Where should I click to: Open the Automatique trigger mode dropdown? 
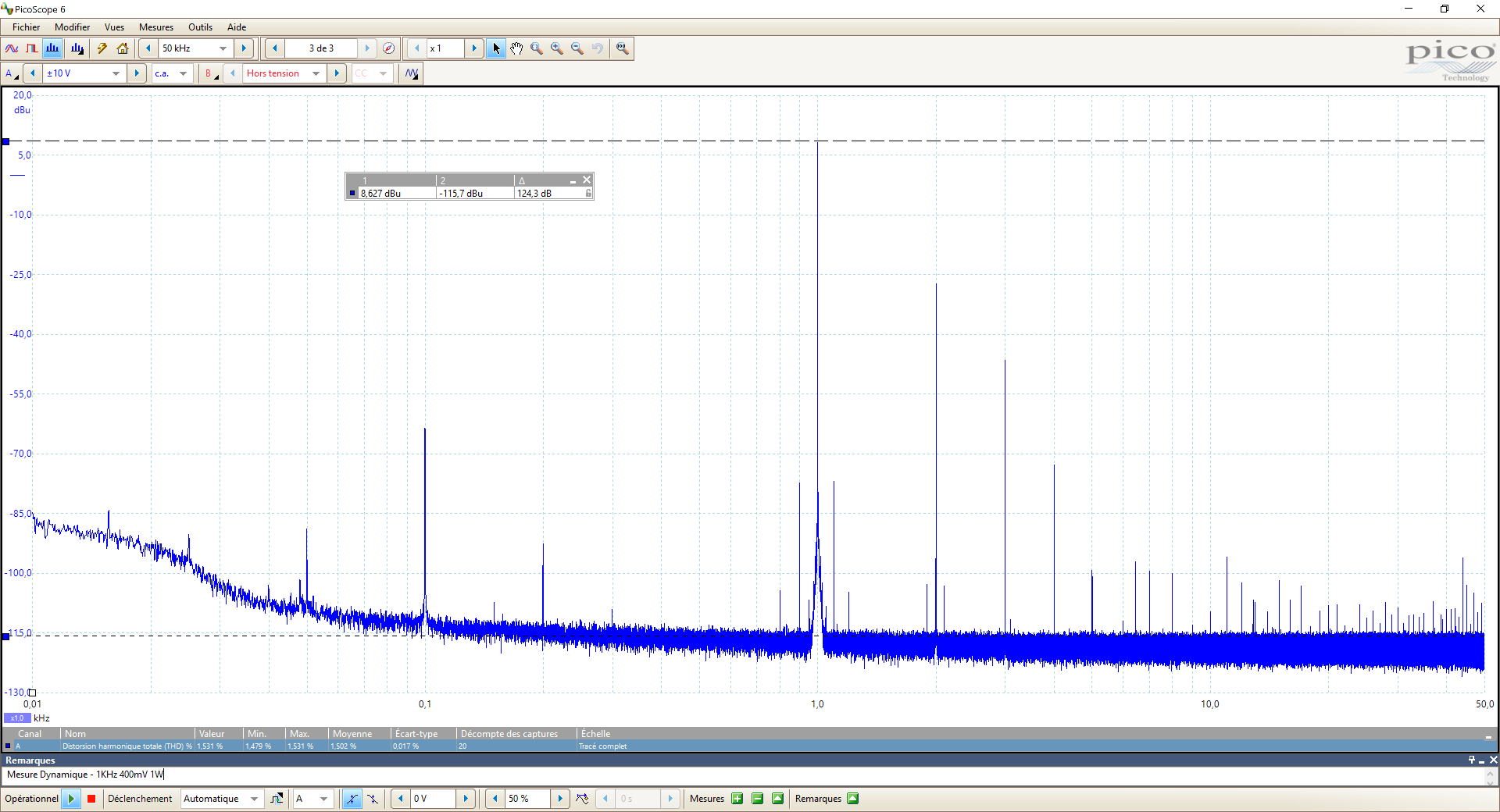[254, 799]
